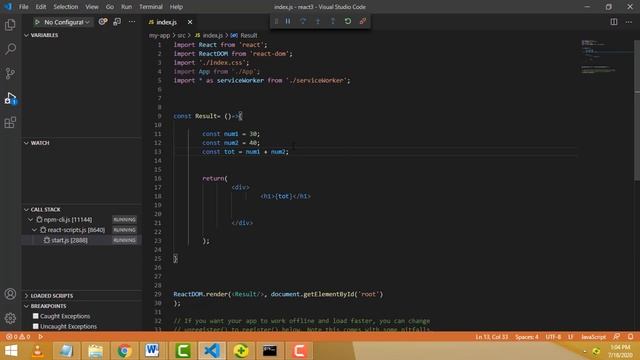The image size is (640, 360).
Task: Split the editor to the right
Action: (614, 22)
